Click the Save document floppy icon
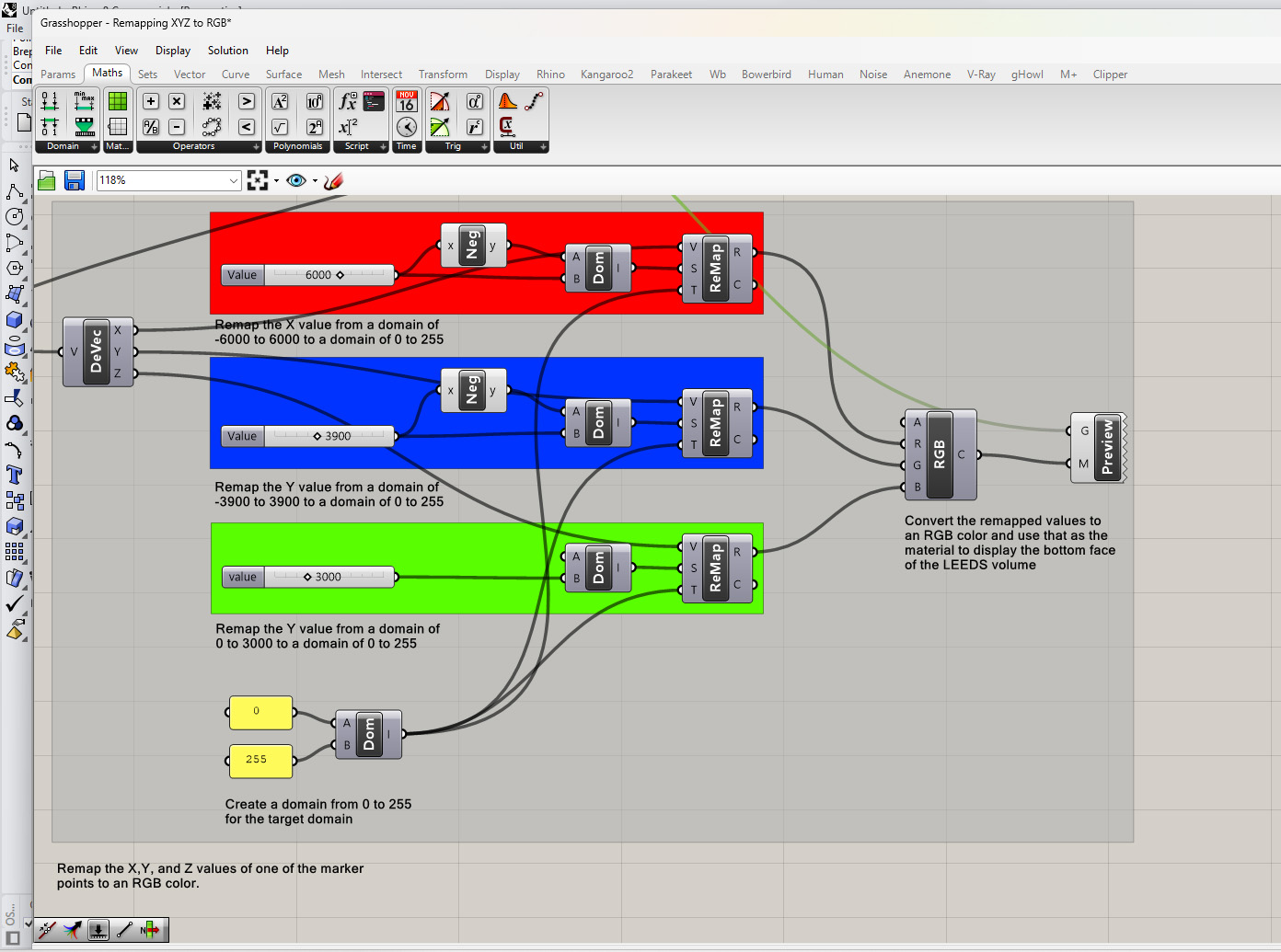This screenshot has height=952, width=1281. pyautogui.click(x=75, y=181)
